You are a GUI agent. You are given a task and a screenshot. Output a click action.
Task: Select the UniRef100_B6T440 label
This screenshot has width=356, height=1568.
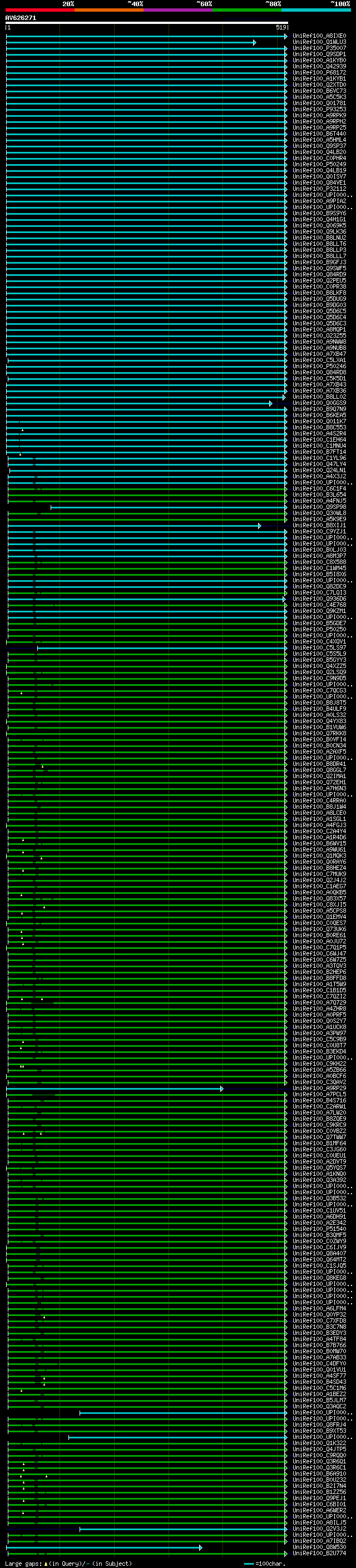(x=319, y=134)
